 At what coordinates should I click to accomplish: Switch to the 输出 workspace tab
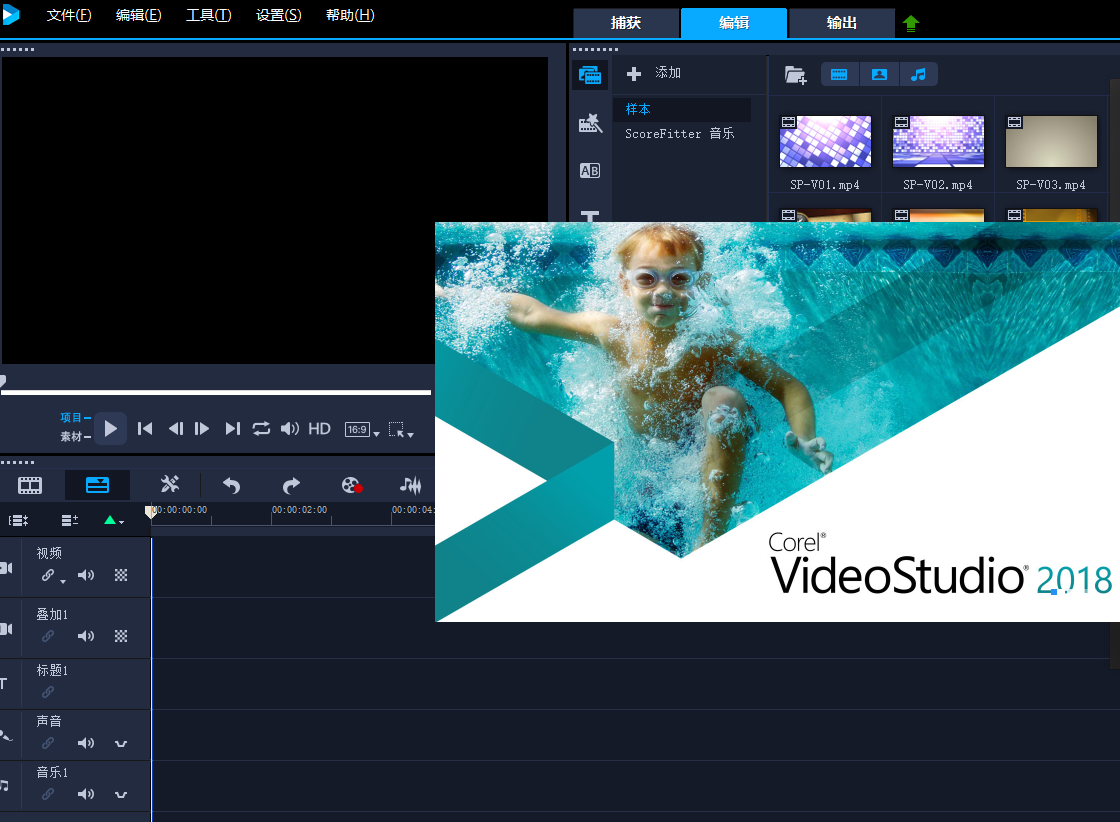(x=841, y=23)
